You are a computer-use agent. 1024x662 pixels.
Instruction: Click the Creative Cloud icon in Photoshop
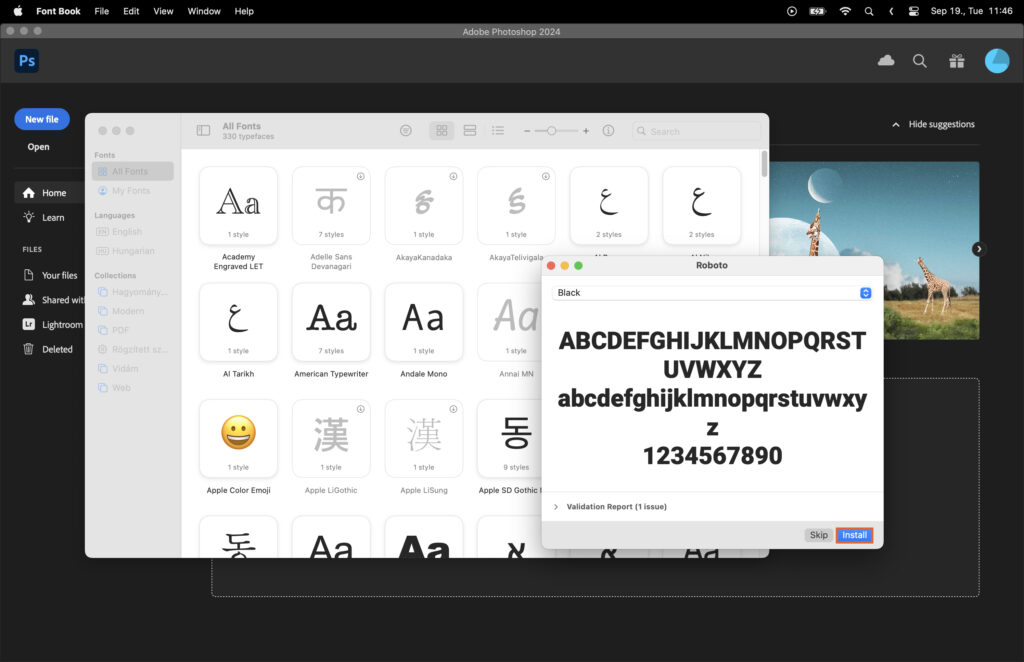click(x=886, y=60)
